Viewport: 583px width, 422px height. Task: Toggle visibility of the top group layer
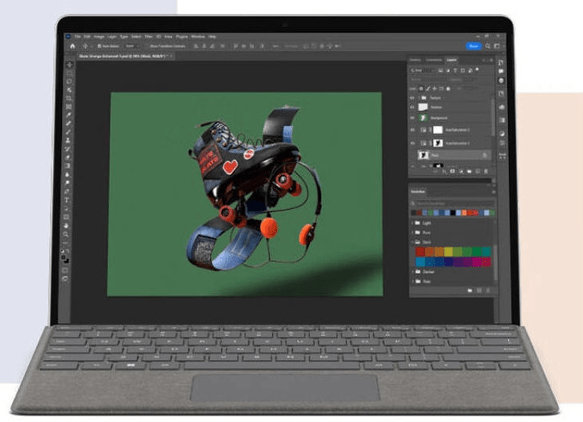[412, 98]
